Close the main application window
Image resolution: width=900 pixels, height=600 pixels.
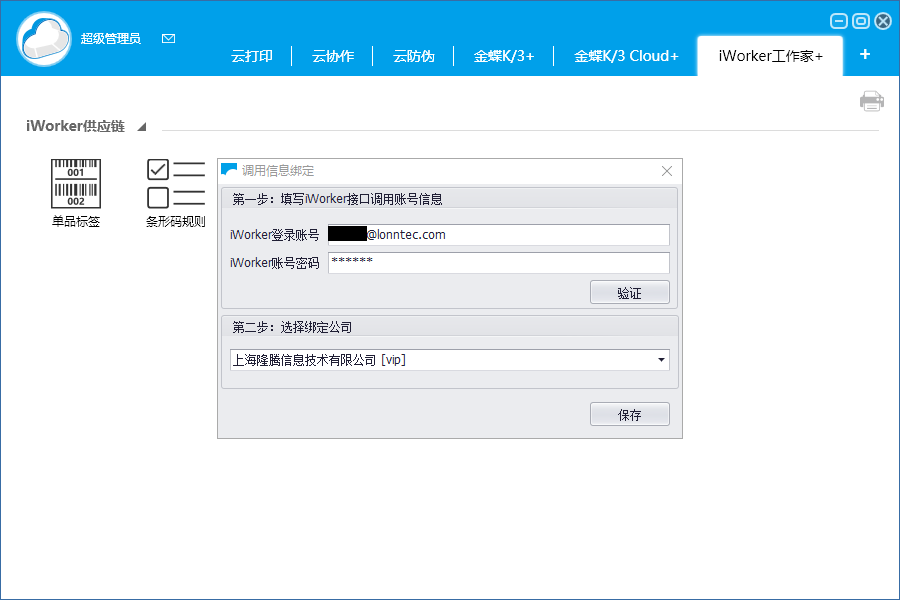[x=883, y=21]
